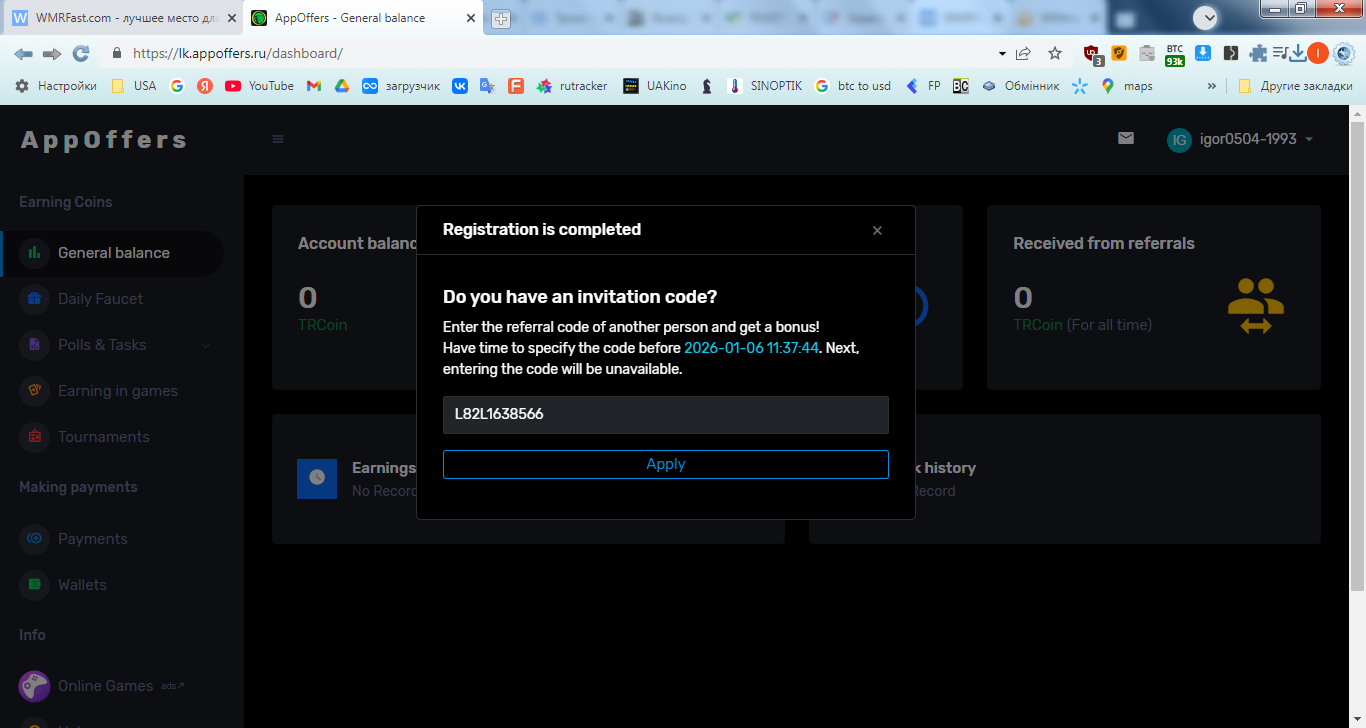Open the Online Games link

105,686
